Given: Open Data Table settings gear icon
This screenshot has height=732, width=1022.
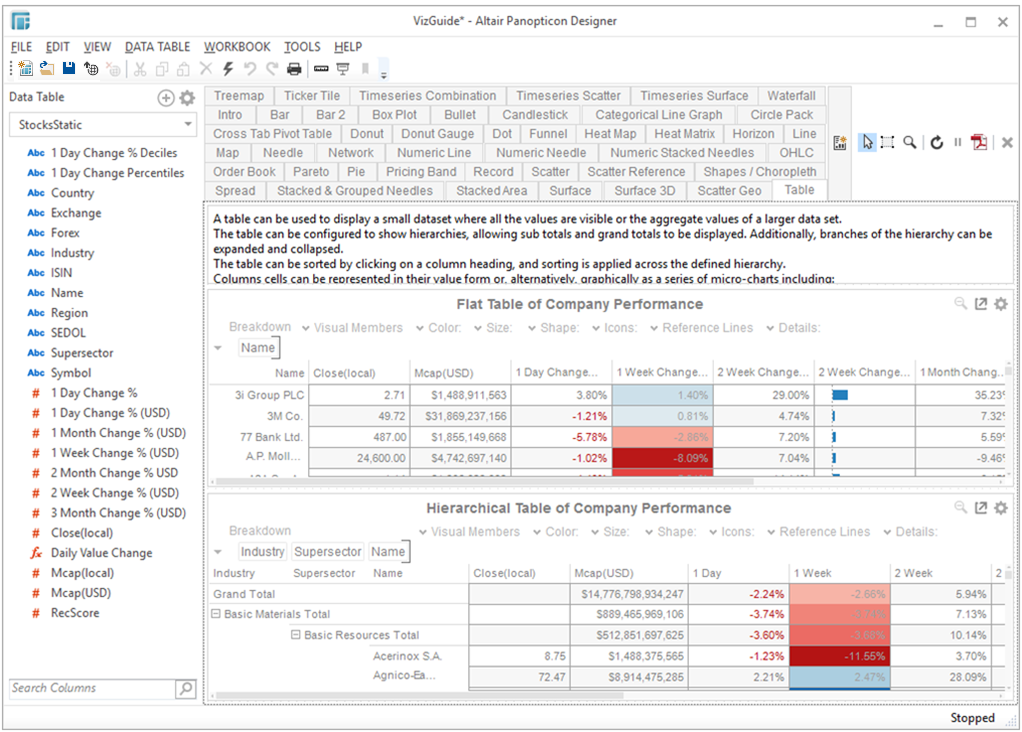Looking at the screenshot, I should coord(187,98).
